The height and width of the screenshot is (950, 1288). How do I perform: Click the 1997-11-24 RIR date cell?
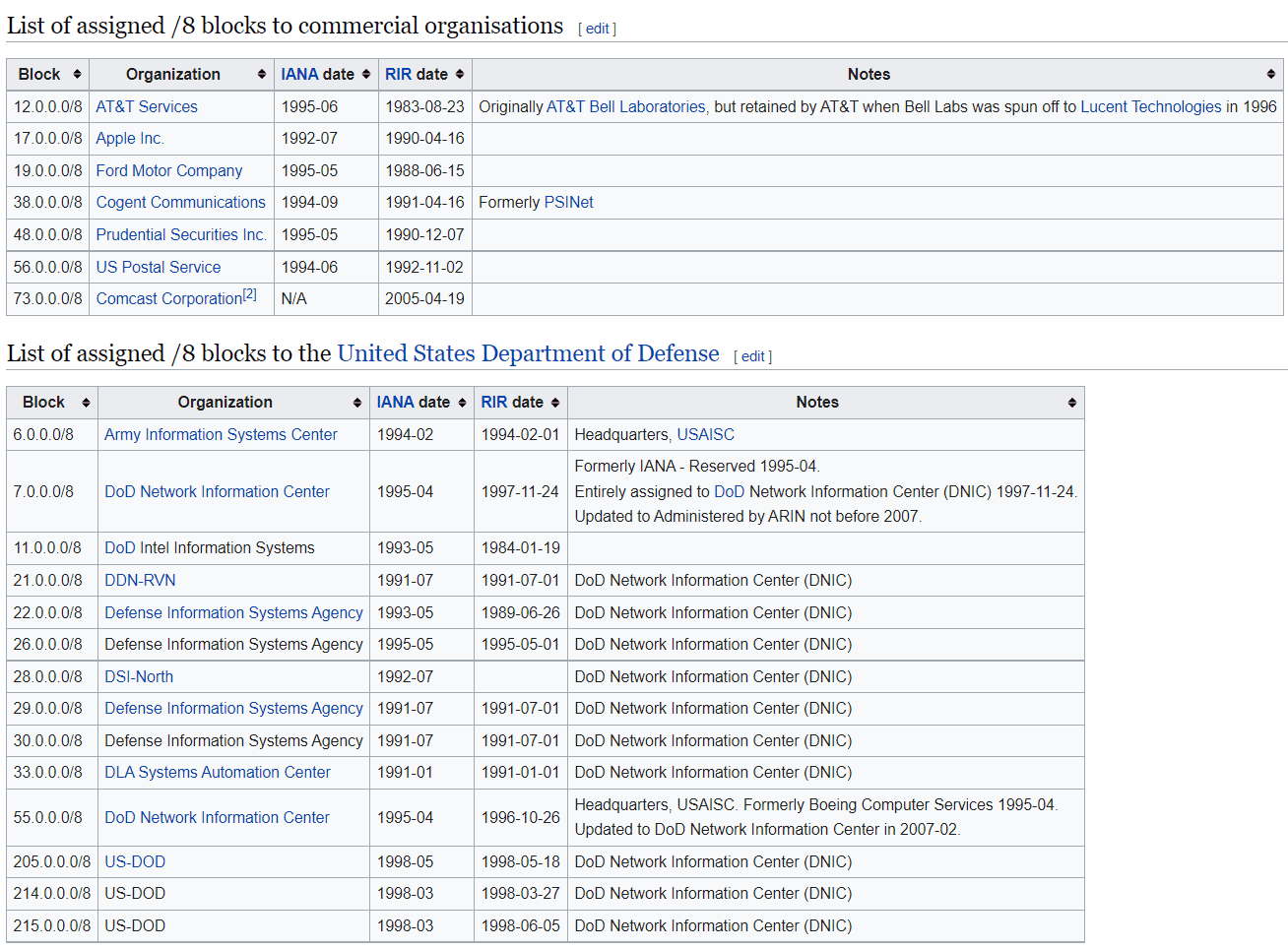coord(521,492)
